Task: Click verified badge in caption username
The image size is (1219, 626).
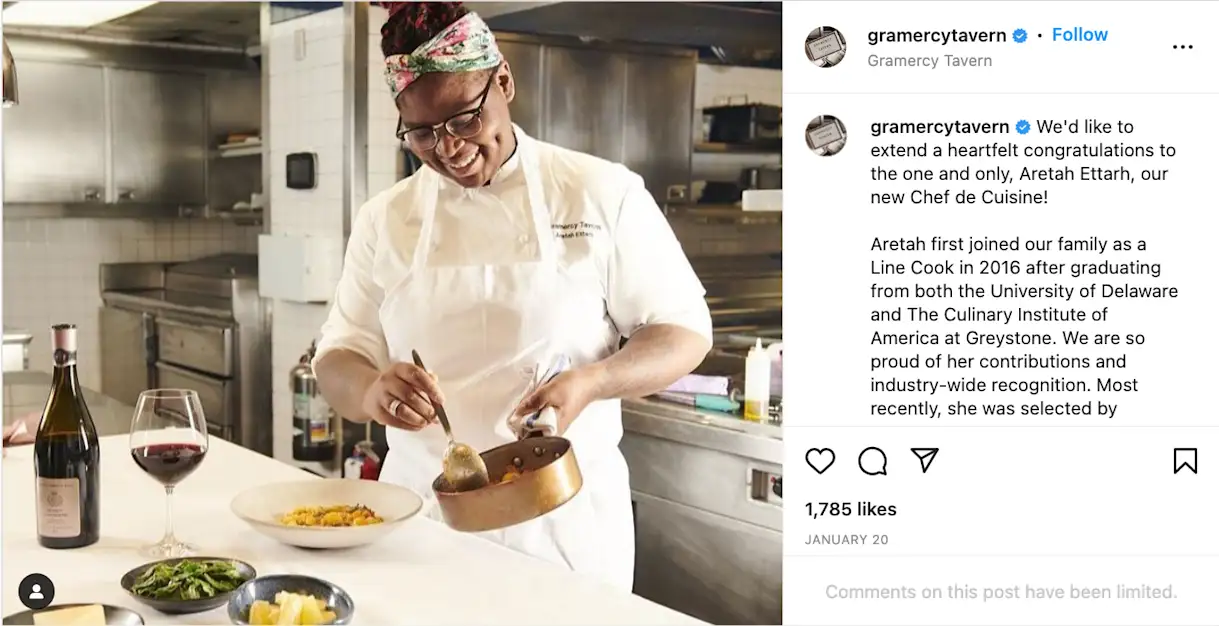Action: pyautogui.click(x=1023, y=127)
